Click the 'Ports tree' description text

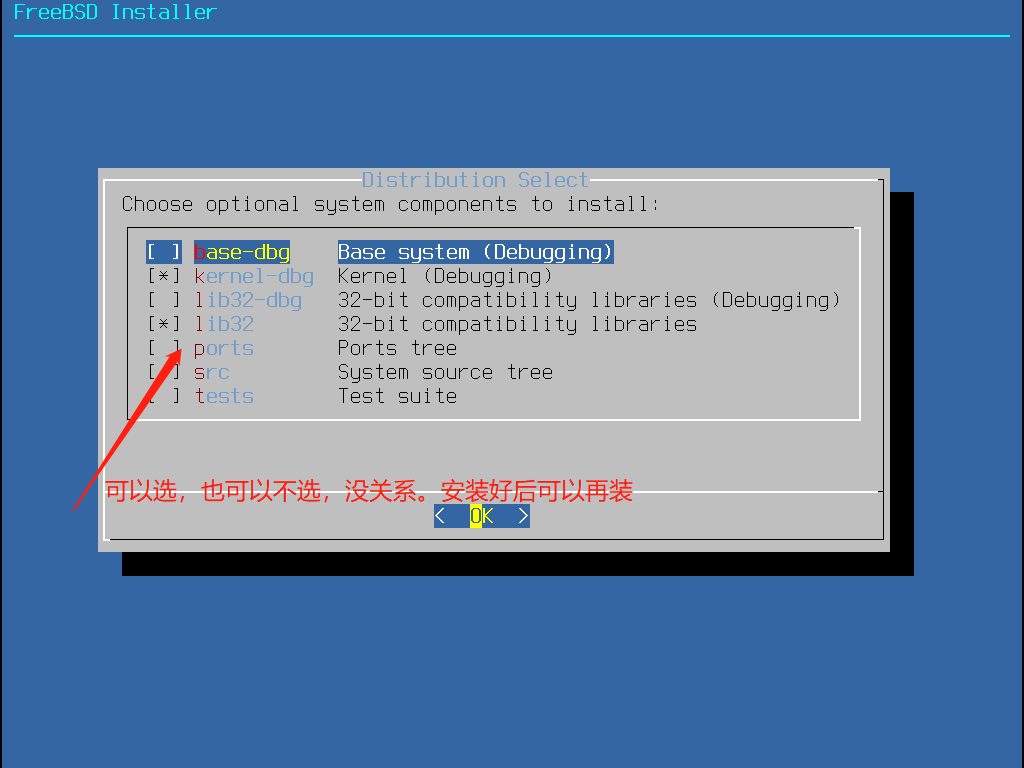click(x=397, y=348)
